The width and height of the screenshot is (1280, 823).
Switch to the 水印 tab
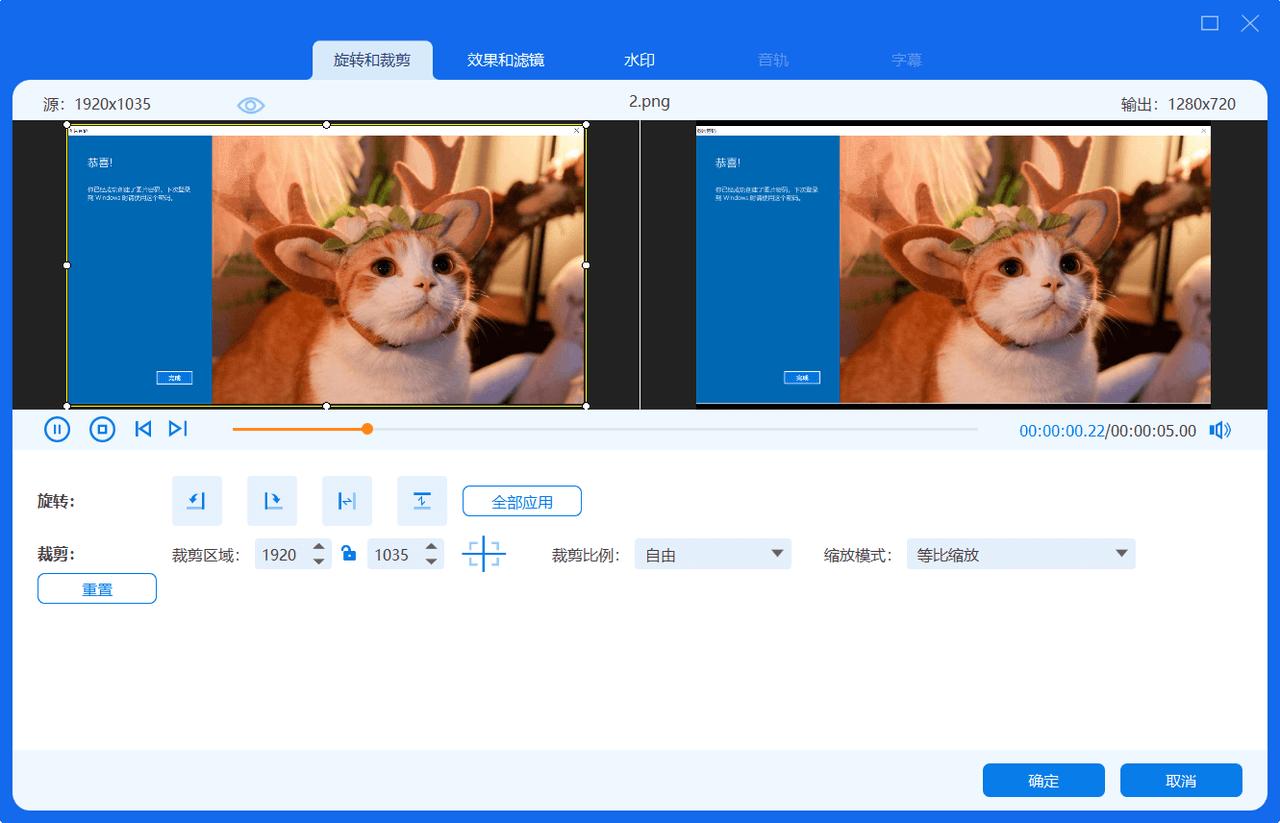tap(638, 60)
